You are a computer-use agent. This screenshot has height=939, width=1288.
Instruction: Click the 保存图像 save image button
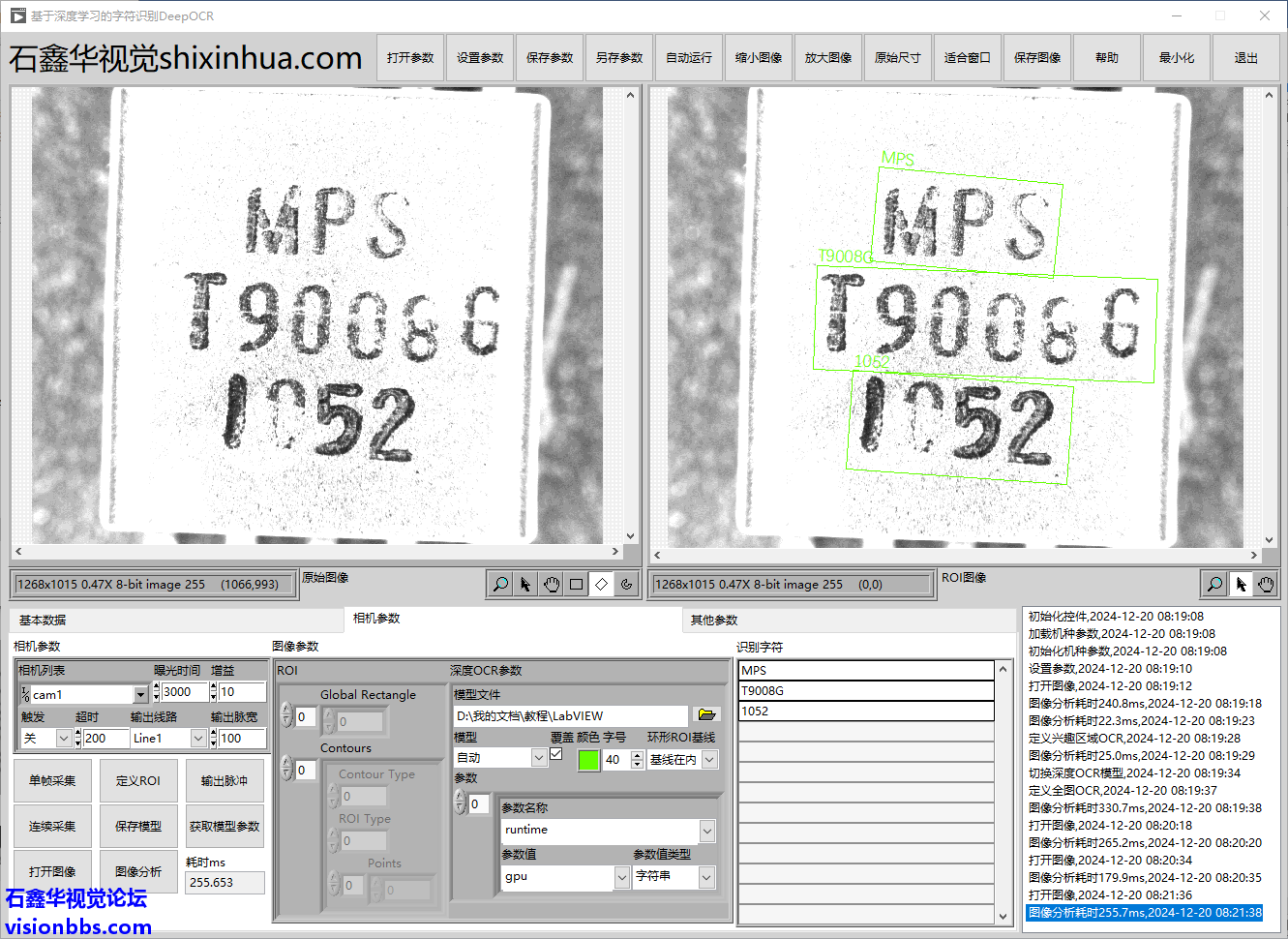coord(1037,58)
